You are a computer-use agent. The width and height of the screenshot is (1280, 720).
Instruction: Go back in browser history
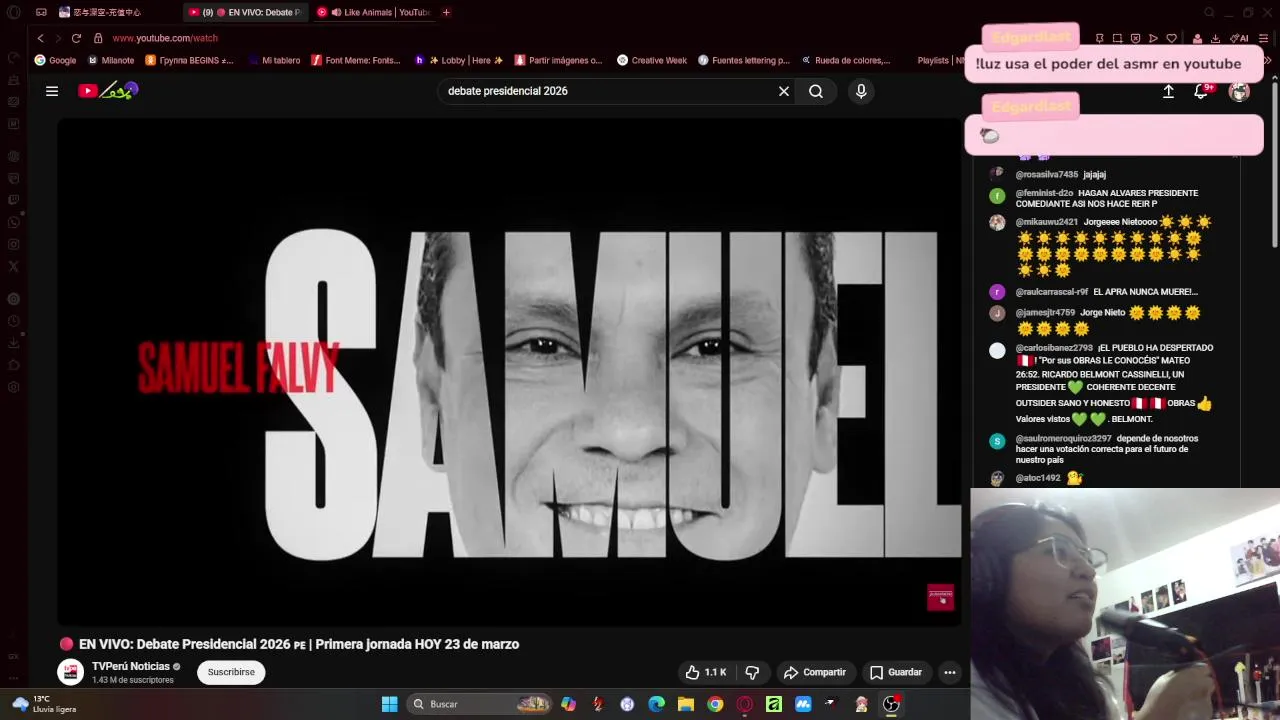pyautogui.click(x=41, y=38)
